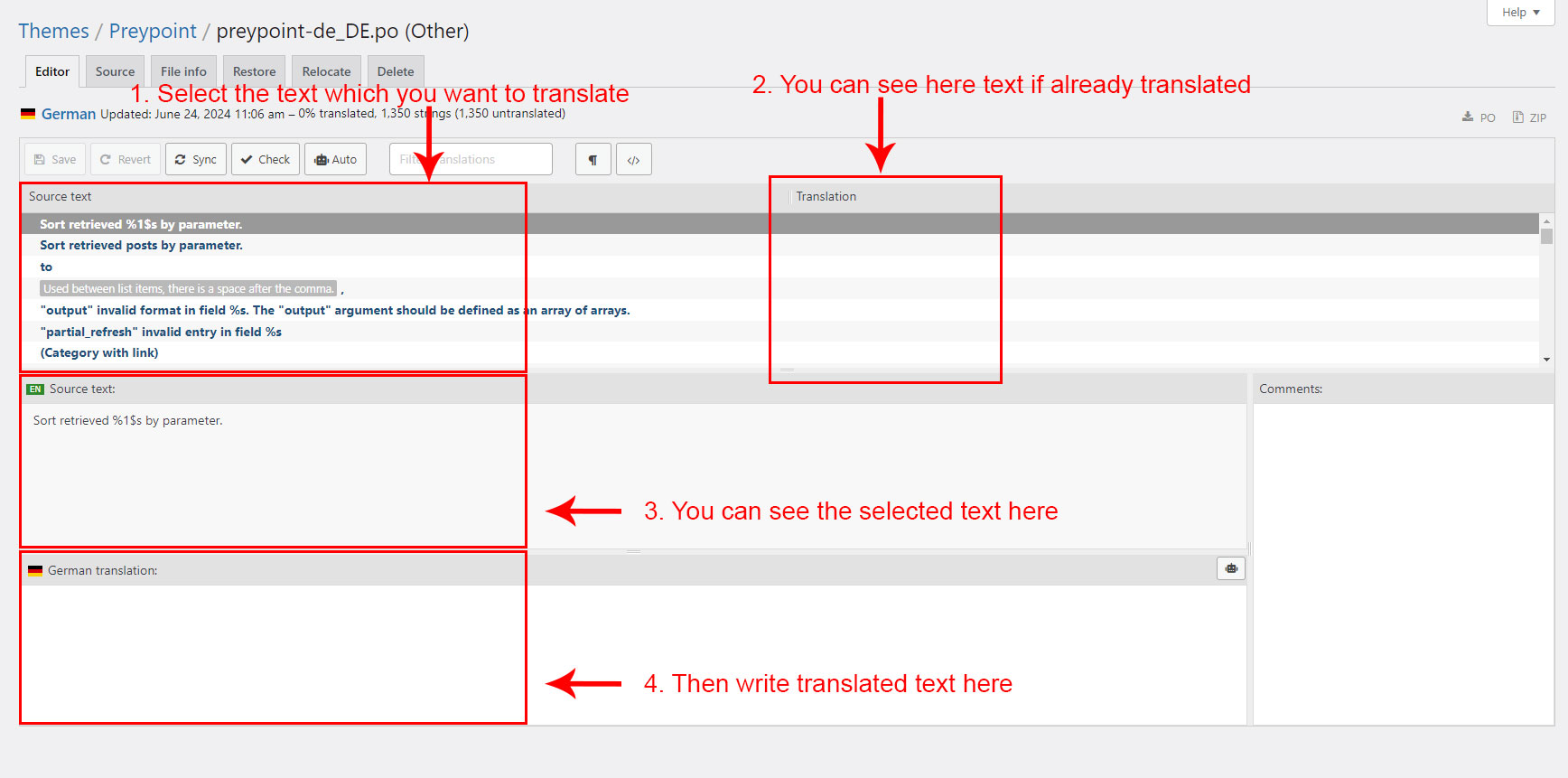Open the File info tab

pyautogui.click(x=183, y=71)
